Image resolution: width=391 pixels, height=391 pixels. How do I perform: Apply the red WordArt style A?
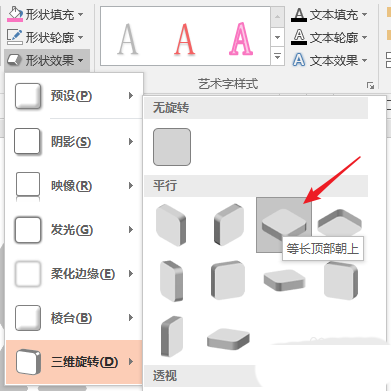[184, 39]
